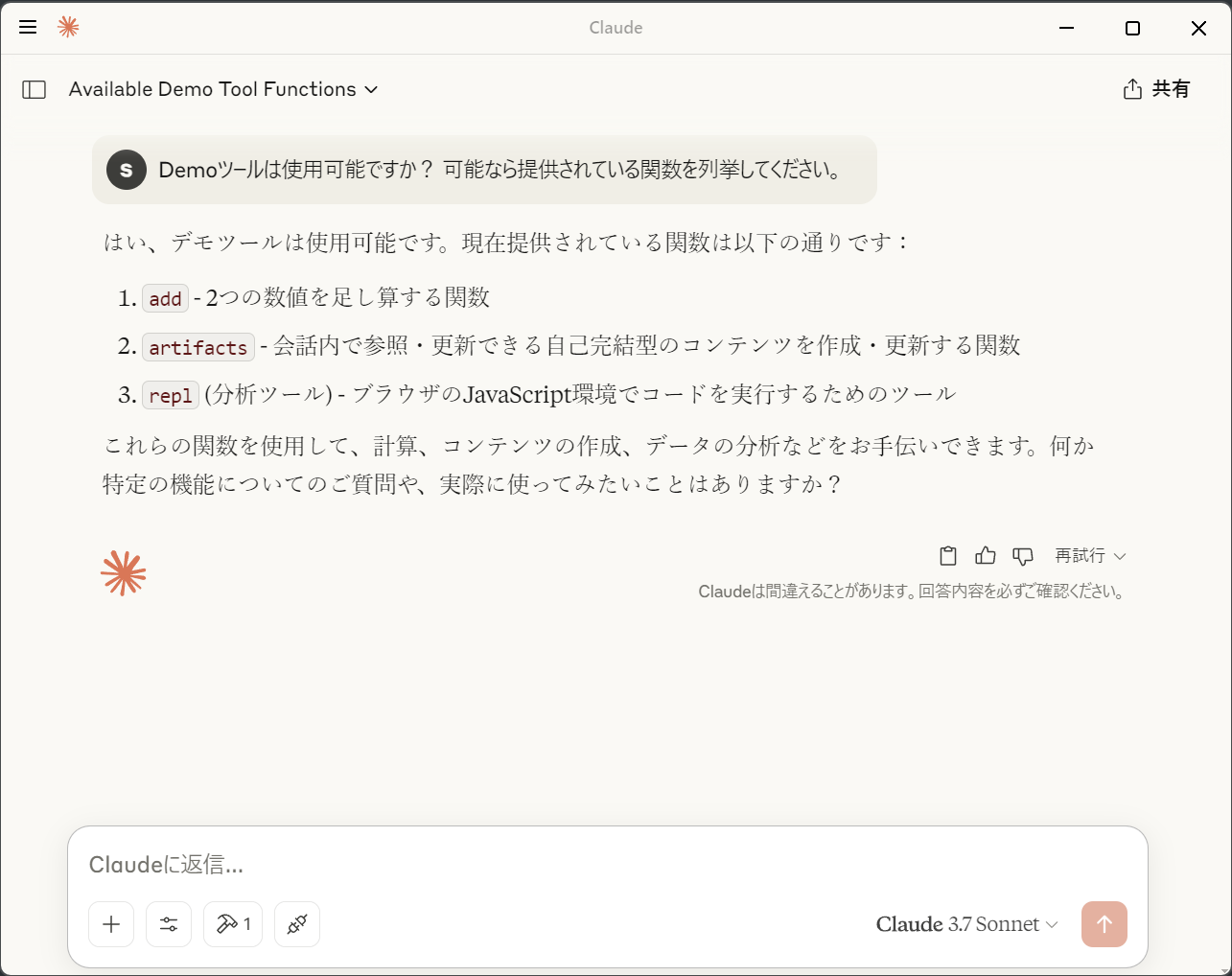1232x976 pixels.
Task: Click the Claude starburst logo in title bar
Action: coord(68,27)
